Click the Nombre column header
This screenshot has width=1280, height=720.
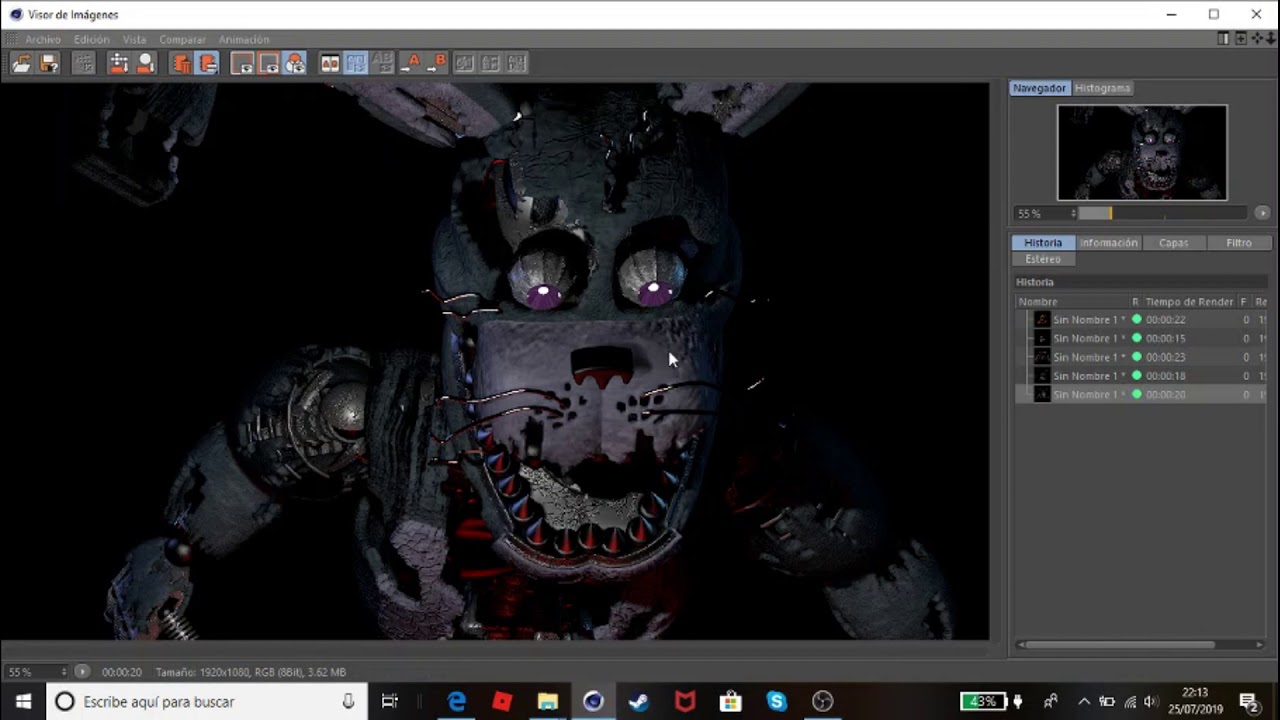[x=1072, y=302]
